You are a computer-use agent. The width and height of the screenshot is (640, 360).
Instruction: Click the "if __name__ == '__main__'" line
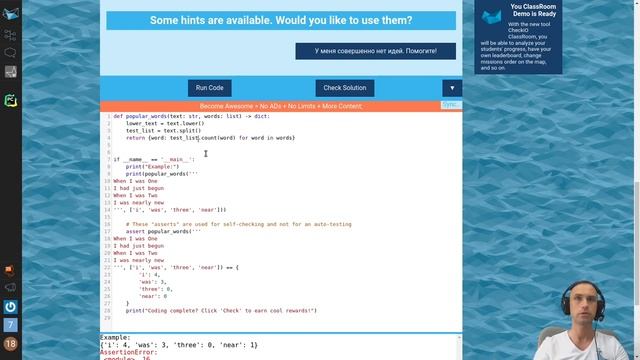(154, 160)
